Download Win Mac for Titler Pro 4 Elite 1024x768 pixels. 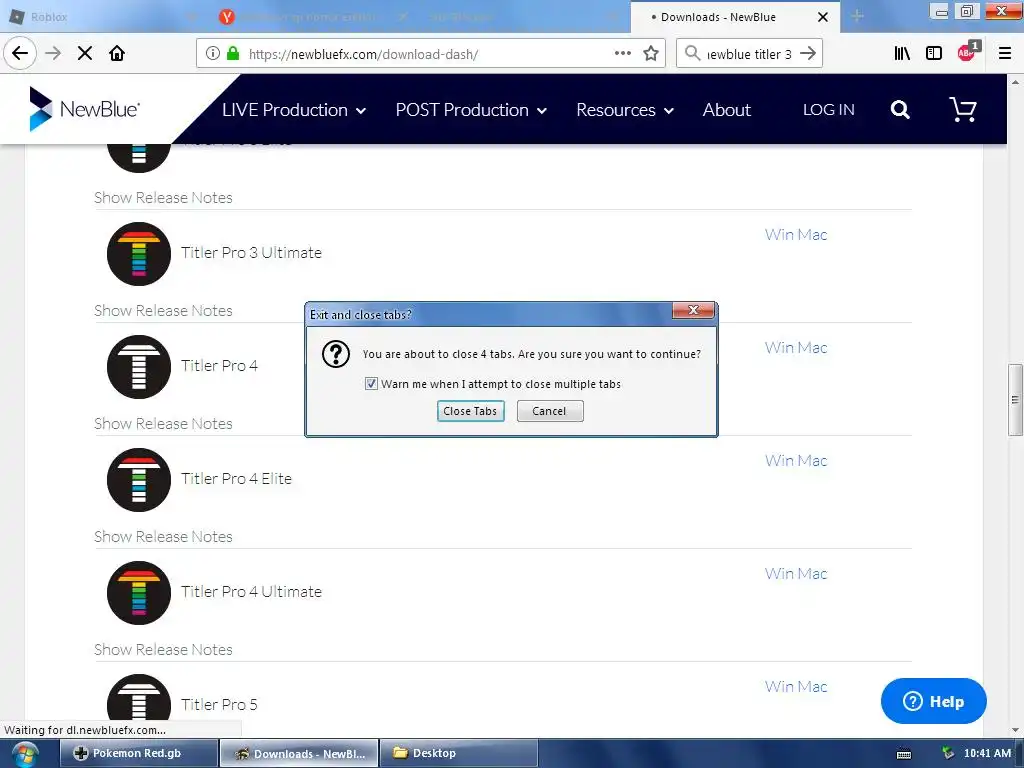tap(796, 460)
